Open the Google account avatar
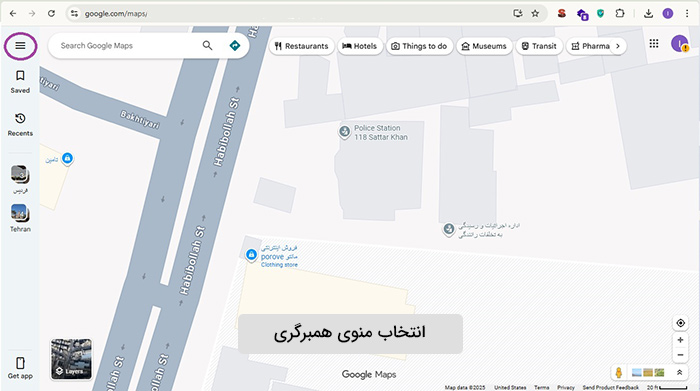 point(679,44)
